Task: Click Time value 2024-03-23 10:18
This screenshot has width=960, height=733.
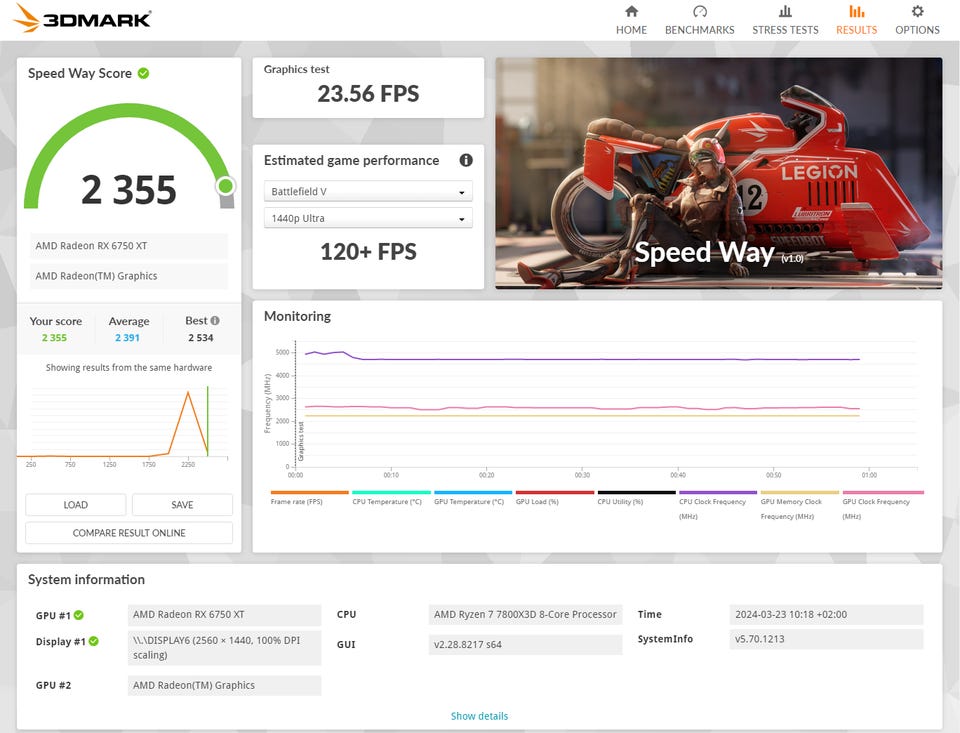Action: tap(826, 615)
